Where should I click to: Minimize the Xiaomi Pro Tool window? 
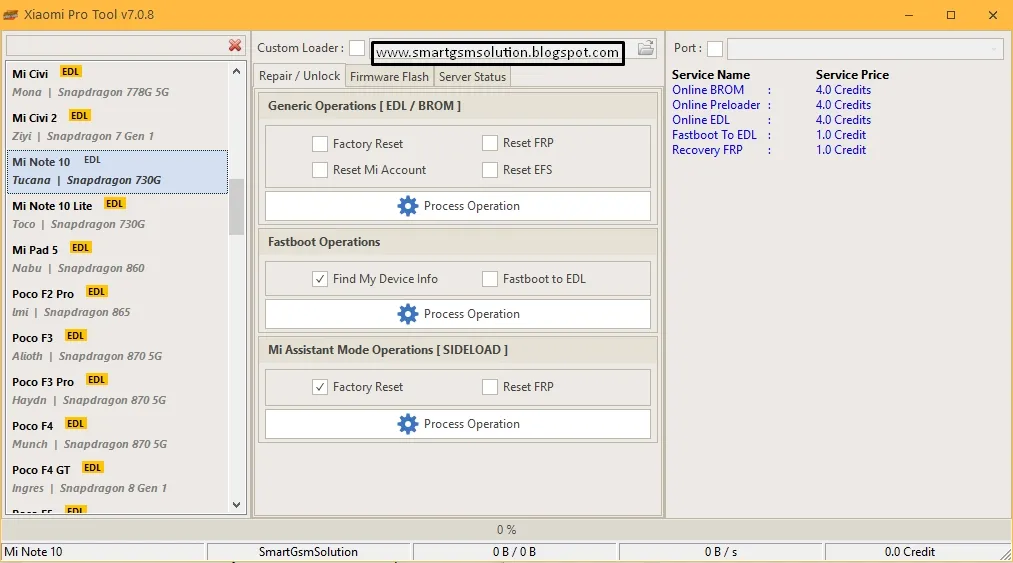click(x=909, y=15)
